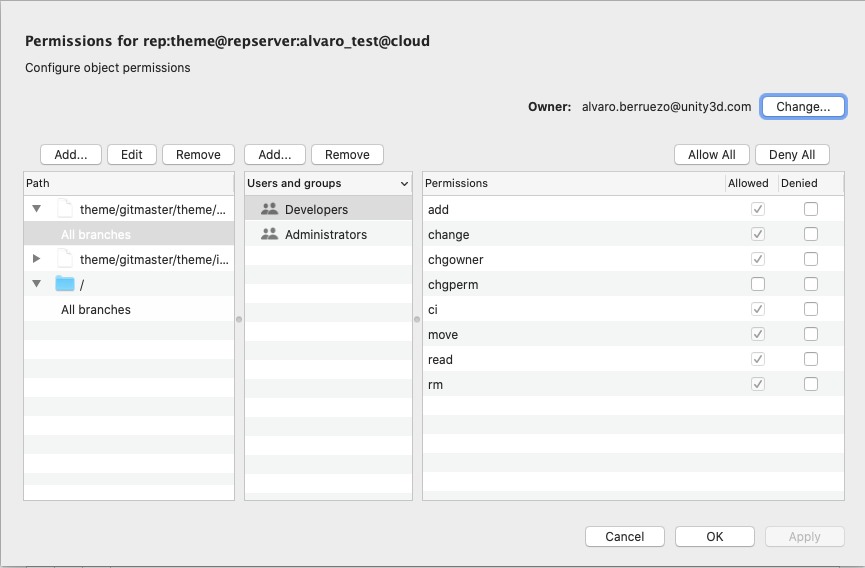Toggle Denied checkbox for move permission
The image size is (865, 568).
[x=811, y=334]
